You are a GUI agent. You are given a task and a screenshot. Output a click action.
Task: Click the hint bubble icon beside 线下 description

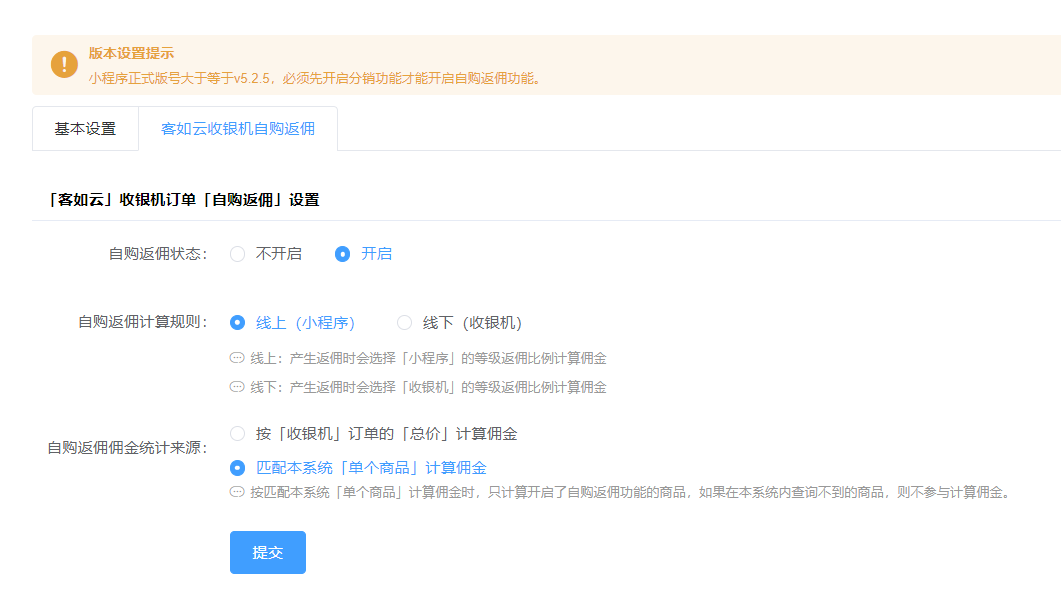237,387
